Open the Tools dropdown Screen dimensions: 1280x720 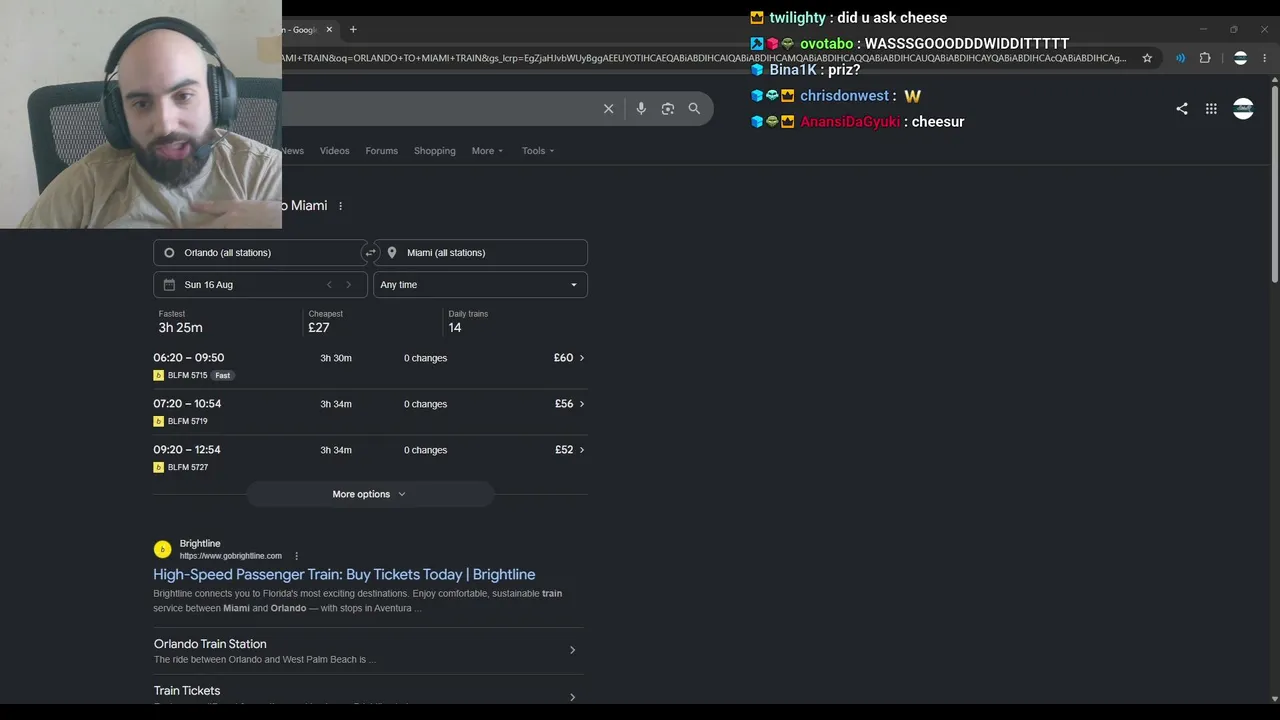pyautogui.click(x=538, y=151)
